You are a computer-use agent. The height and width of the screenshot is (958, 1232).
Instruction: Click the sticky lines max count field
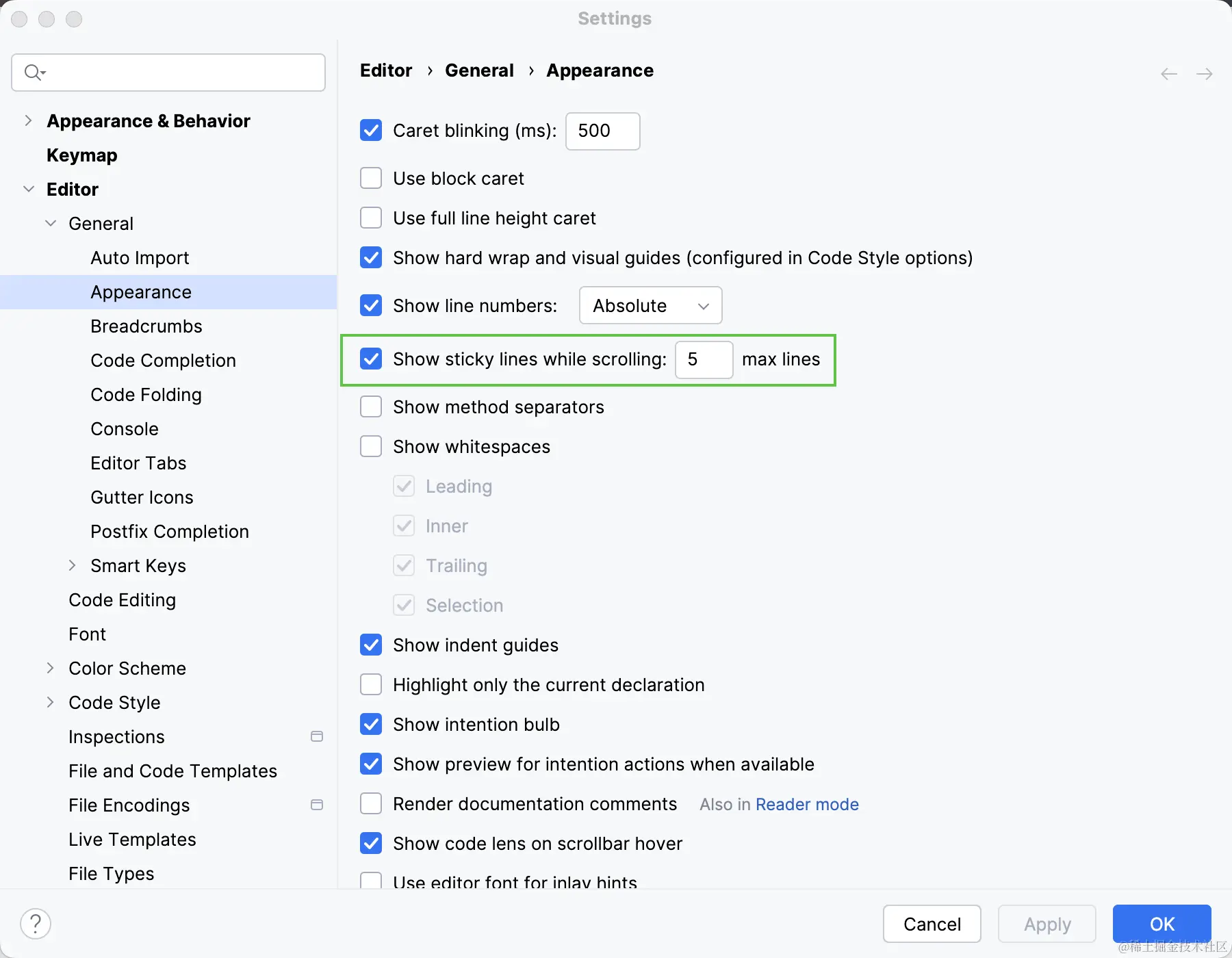click(704, 359)
